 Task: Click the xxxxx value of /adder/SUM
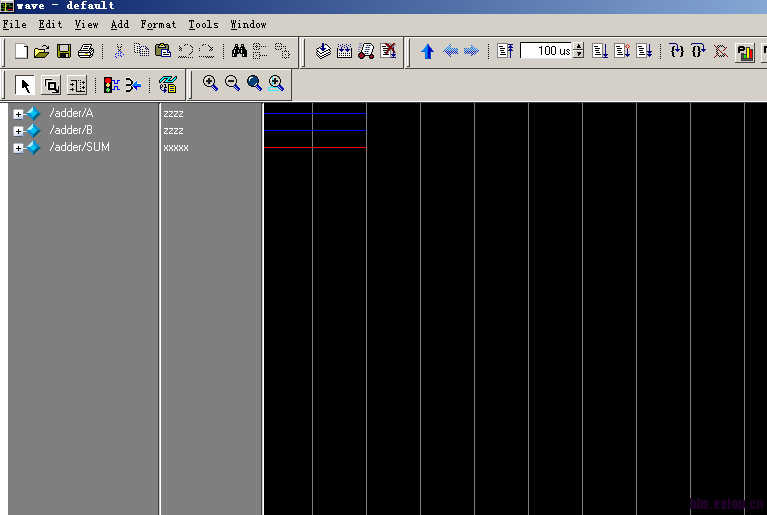176,148
